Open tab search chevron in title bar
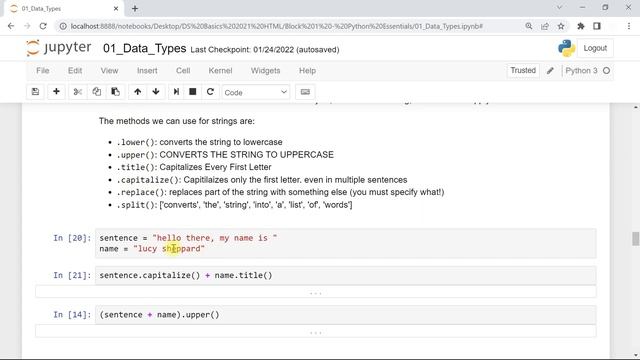640x360 pixels. point(560,7)
